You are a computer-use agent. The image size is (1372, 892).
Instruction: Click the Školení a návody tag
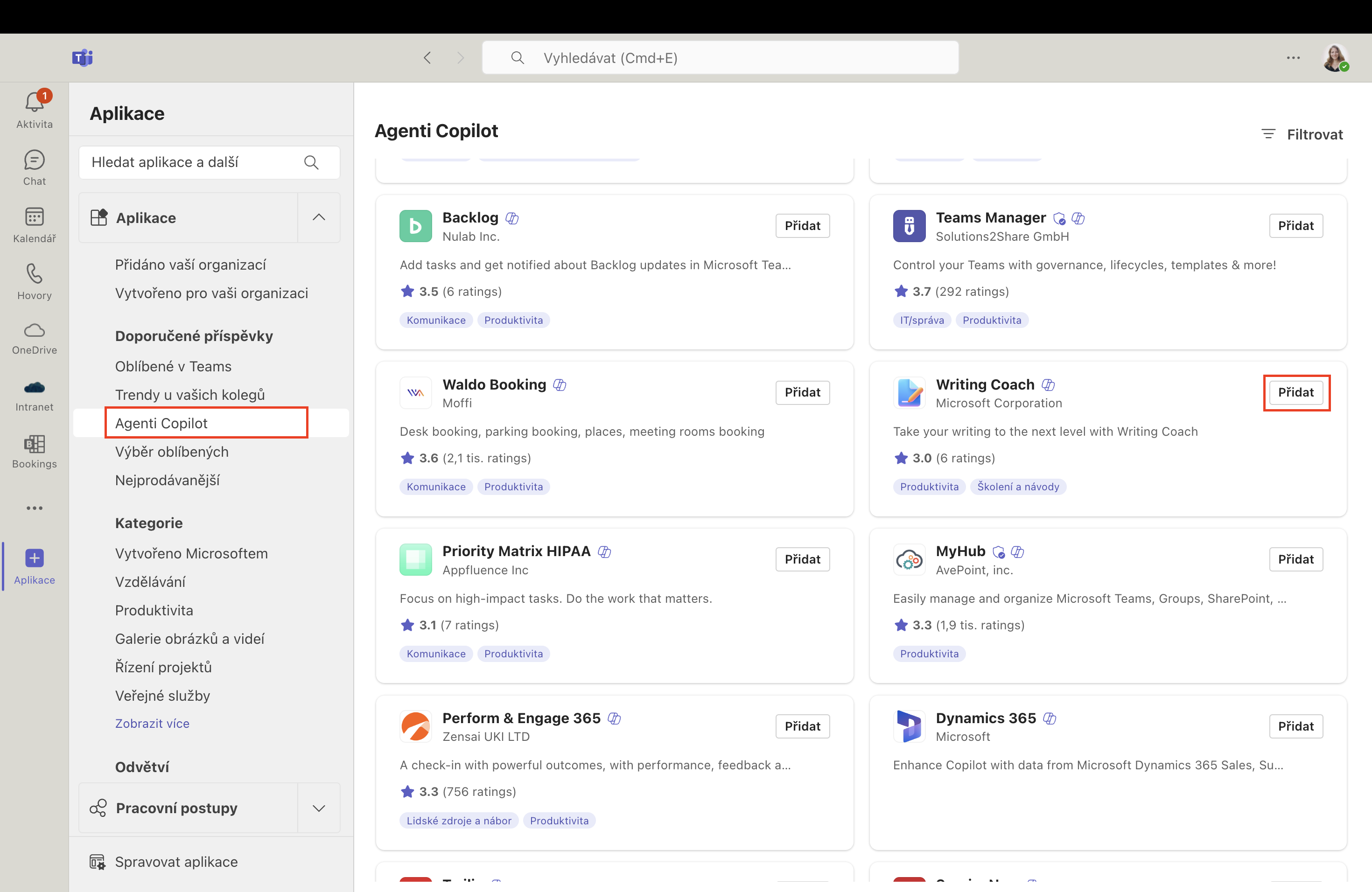(1018, 487)
